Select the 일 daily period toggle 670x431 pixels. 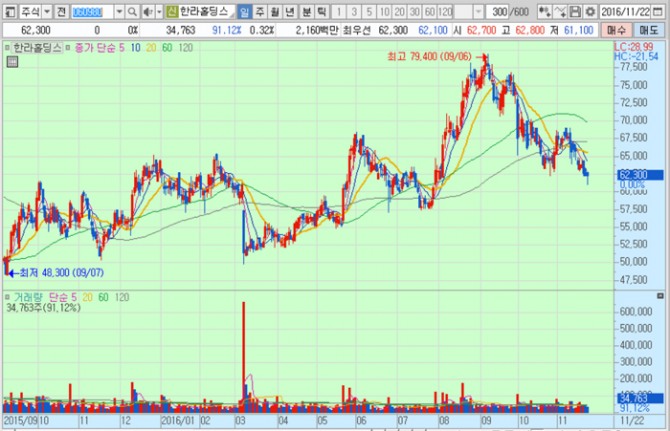click(245, 11)
